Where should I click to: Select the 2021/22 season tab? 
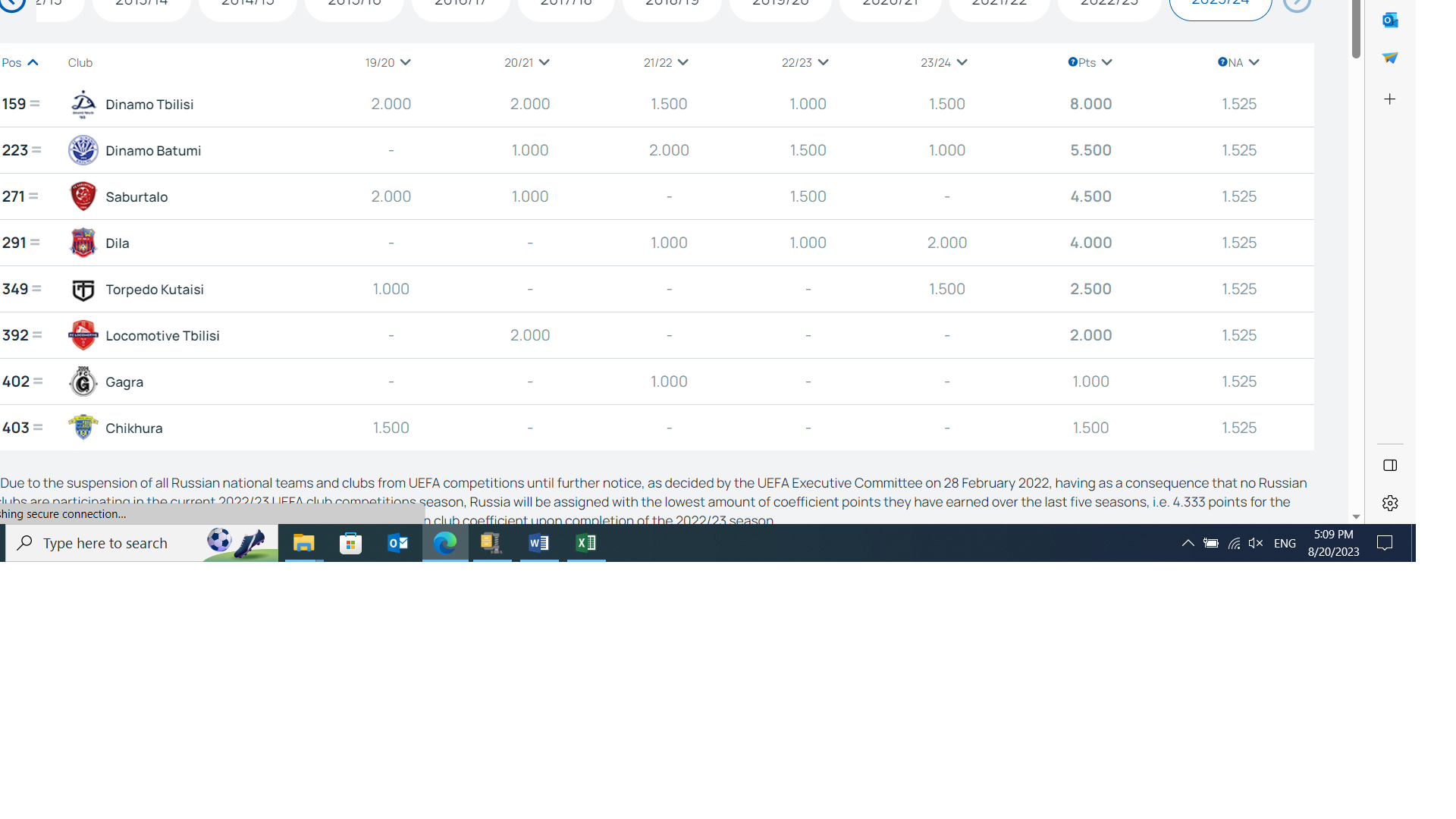point(999,6)
